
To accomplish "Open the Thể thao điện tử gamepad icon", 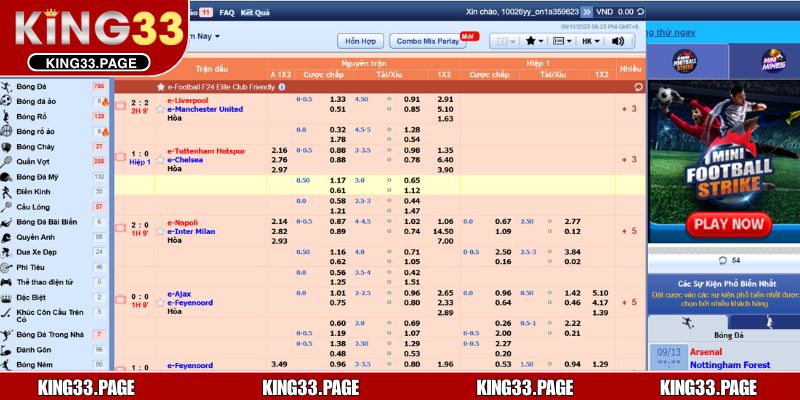I will pos(6,282).
